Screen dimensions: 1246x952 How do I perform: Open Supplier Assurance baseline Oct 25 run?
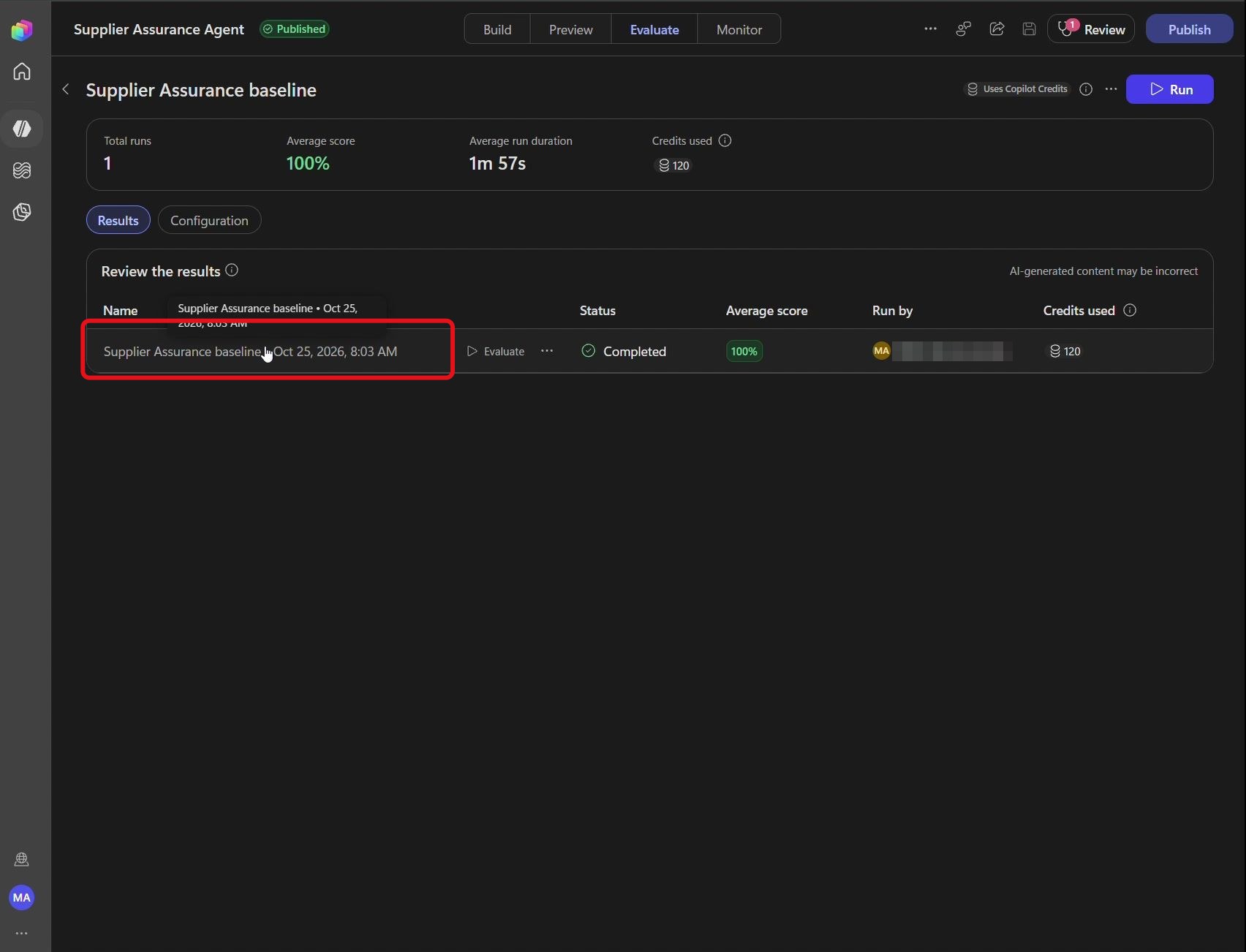click(x=250, y=351)
